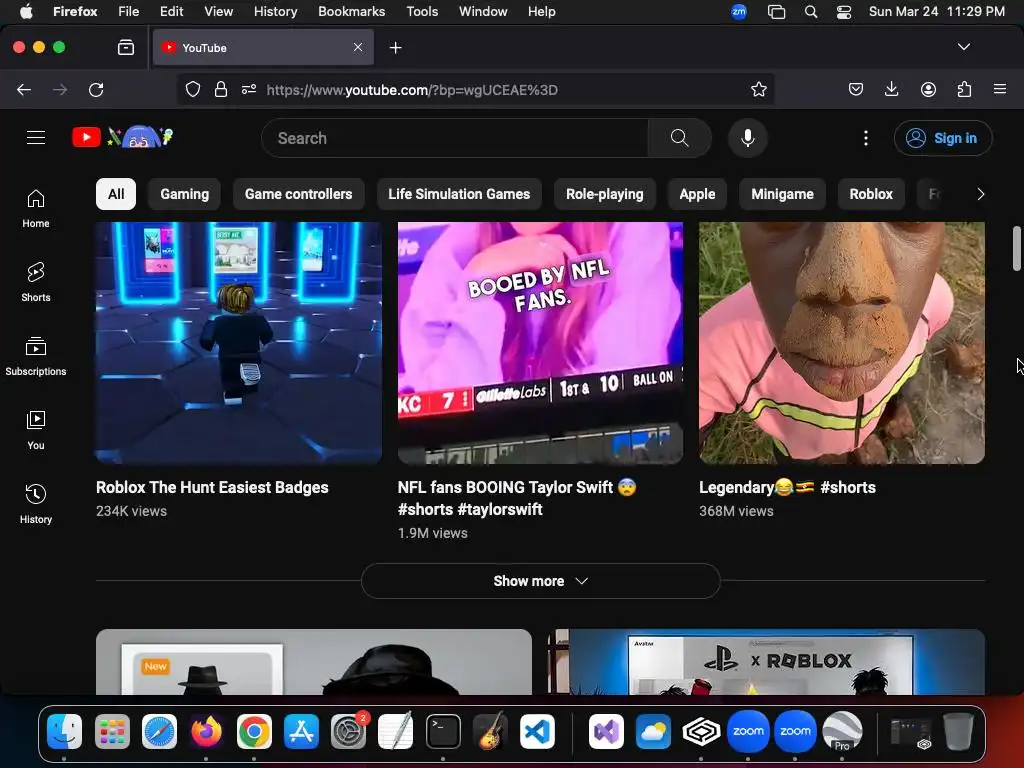This screenshot has width=1024, height=768.
Task: Expand Shorts with Show more
Action: tap(541, 581)
